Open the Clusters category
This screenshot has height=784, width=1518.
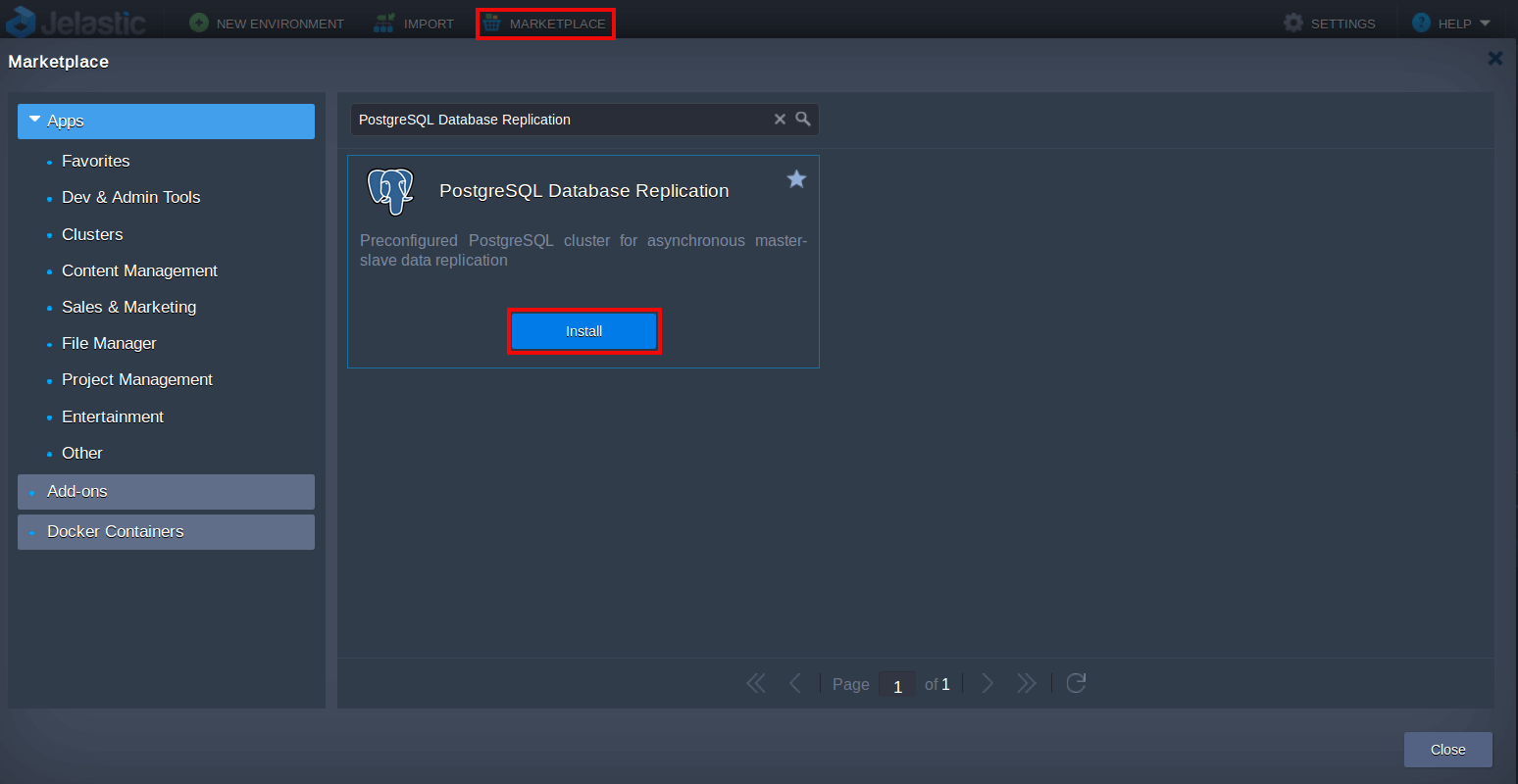(92, 234)
